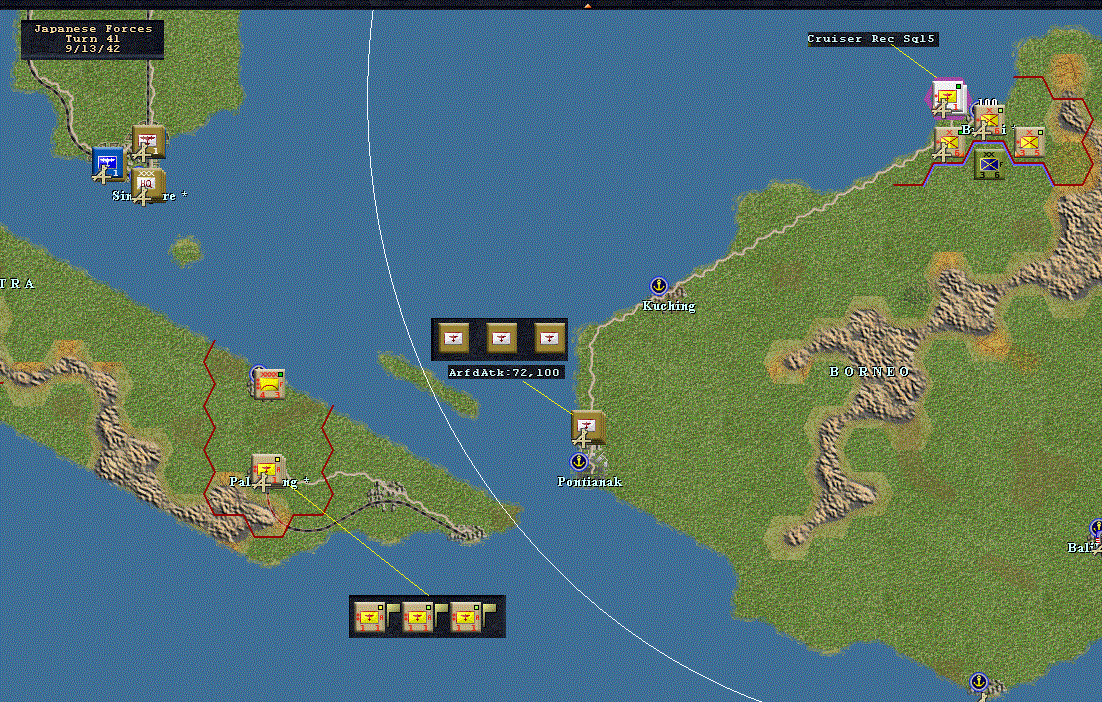1102x702 pixels.
Task: Select the highlighted Cruiser Rec Sq15 unit
Action: pos(948,98)
